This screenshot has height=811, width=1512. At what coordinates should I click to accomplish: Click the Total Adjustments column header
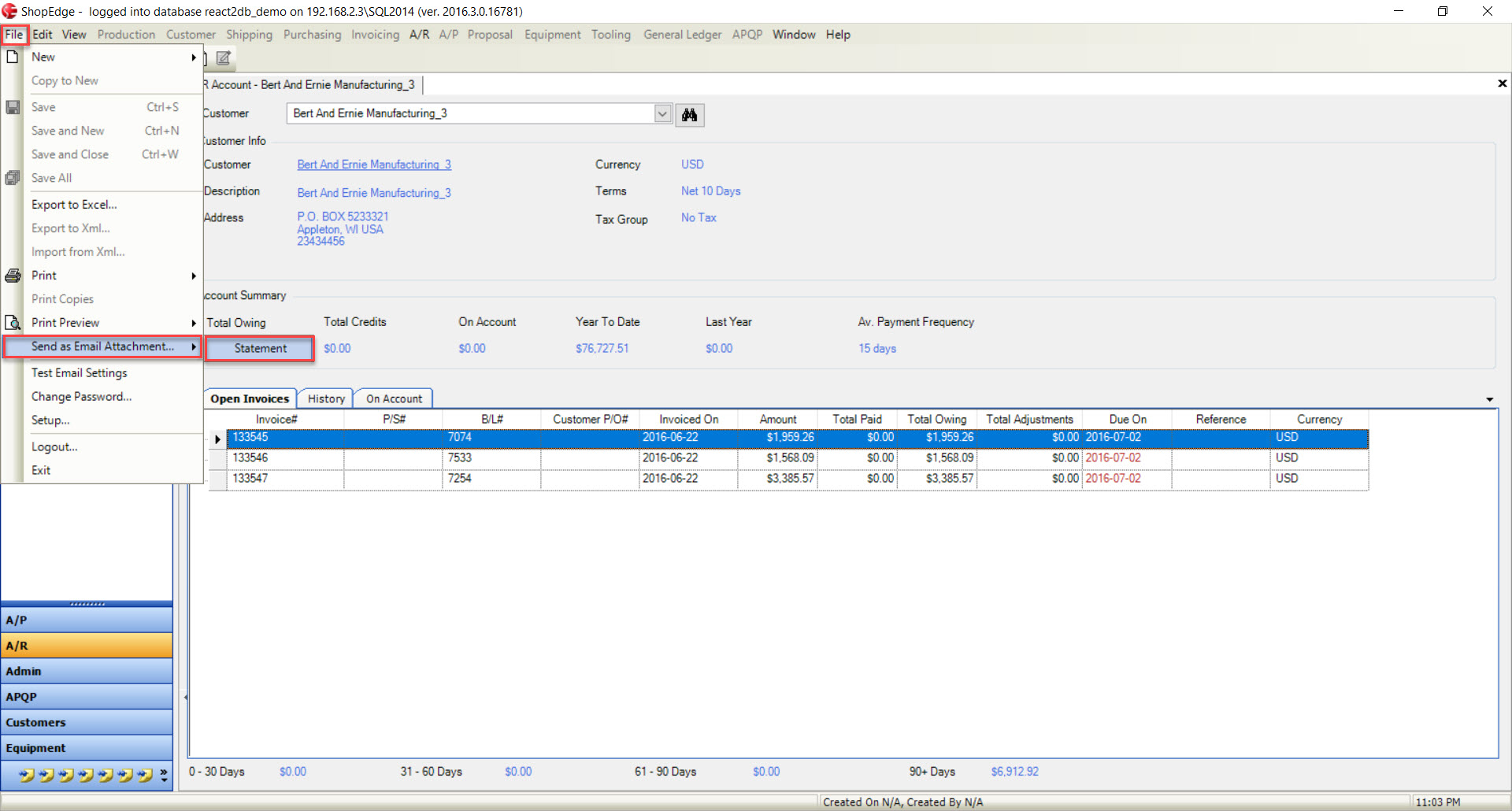click(x=1030, y=420)
